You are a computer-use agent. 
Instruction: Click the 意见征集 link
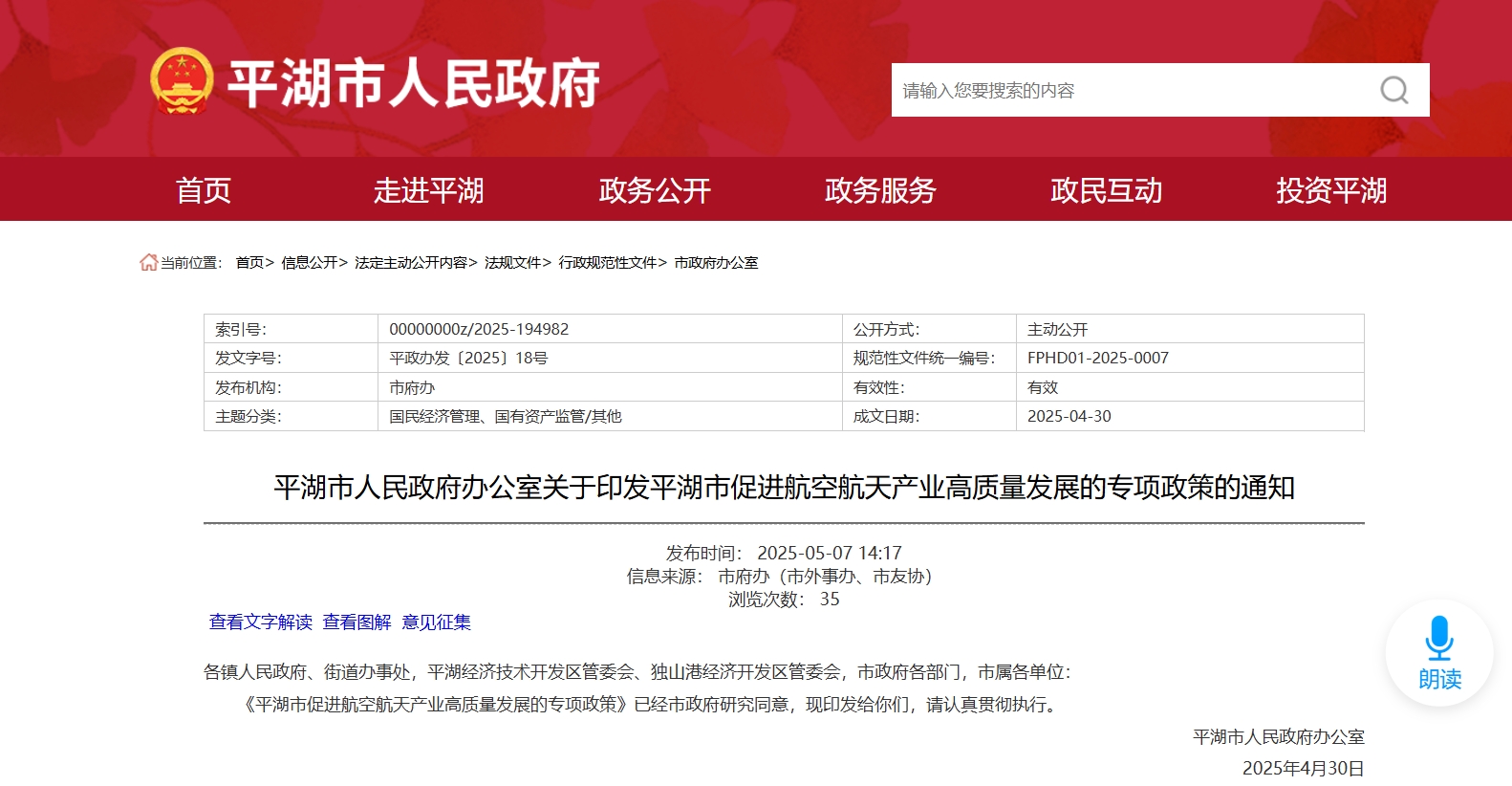click(436, 622)
